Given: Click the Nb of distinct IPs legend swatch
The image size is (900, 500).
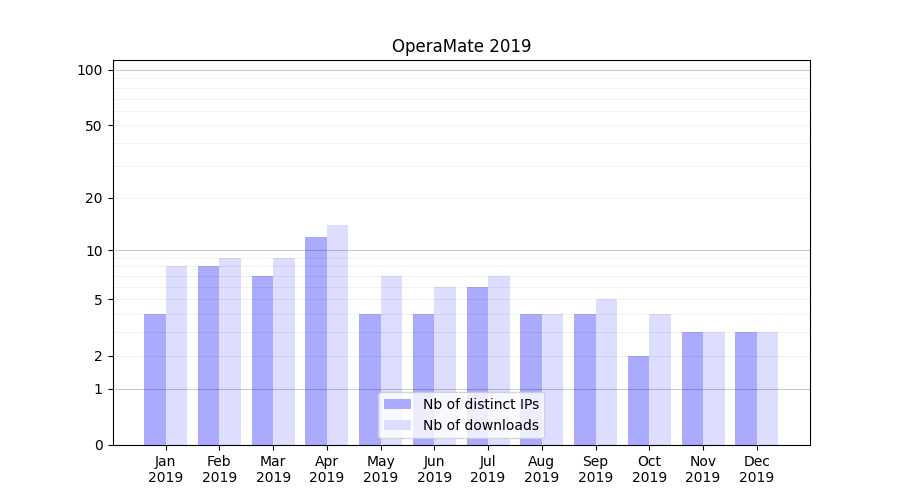Looking at the screenshot, I should click(x=397, y=404).
